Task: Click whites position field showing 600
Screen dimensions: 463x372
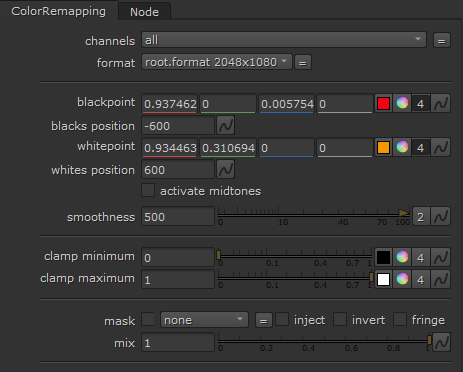Action: click(x=178, y=170)
